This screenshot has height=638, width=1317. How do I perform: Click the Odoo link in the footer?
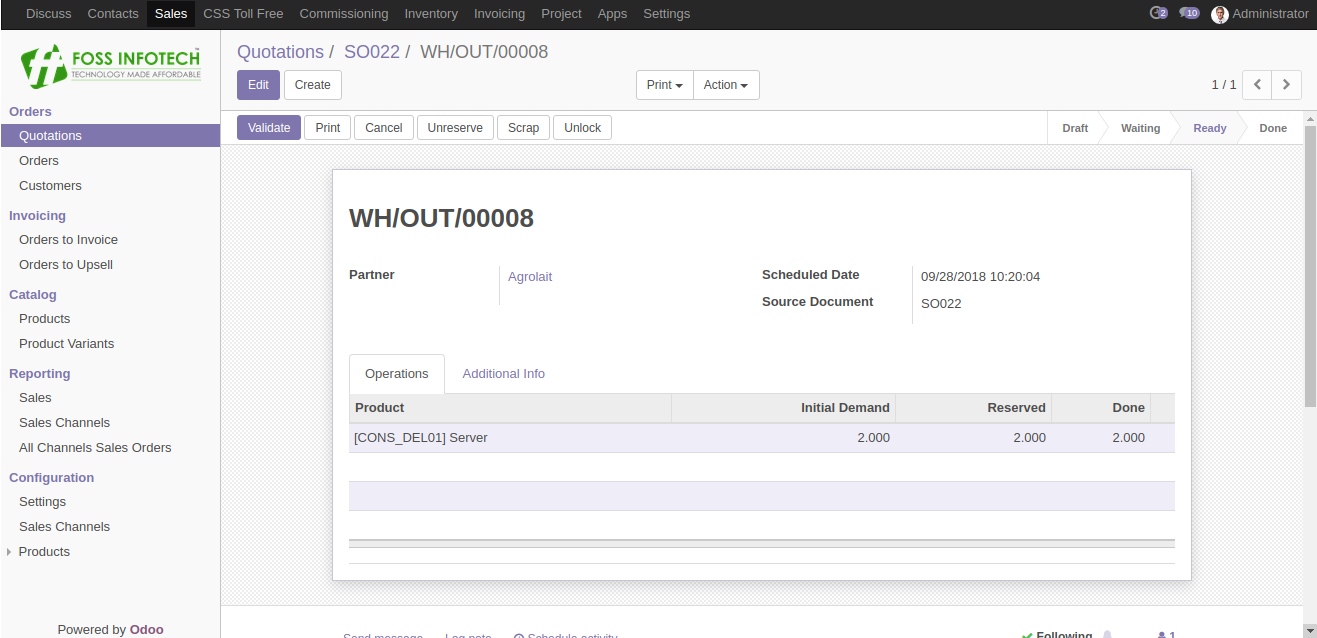coord(147,630)
